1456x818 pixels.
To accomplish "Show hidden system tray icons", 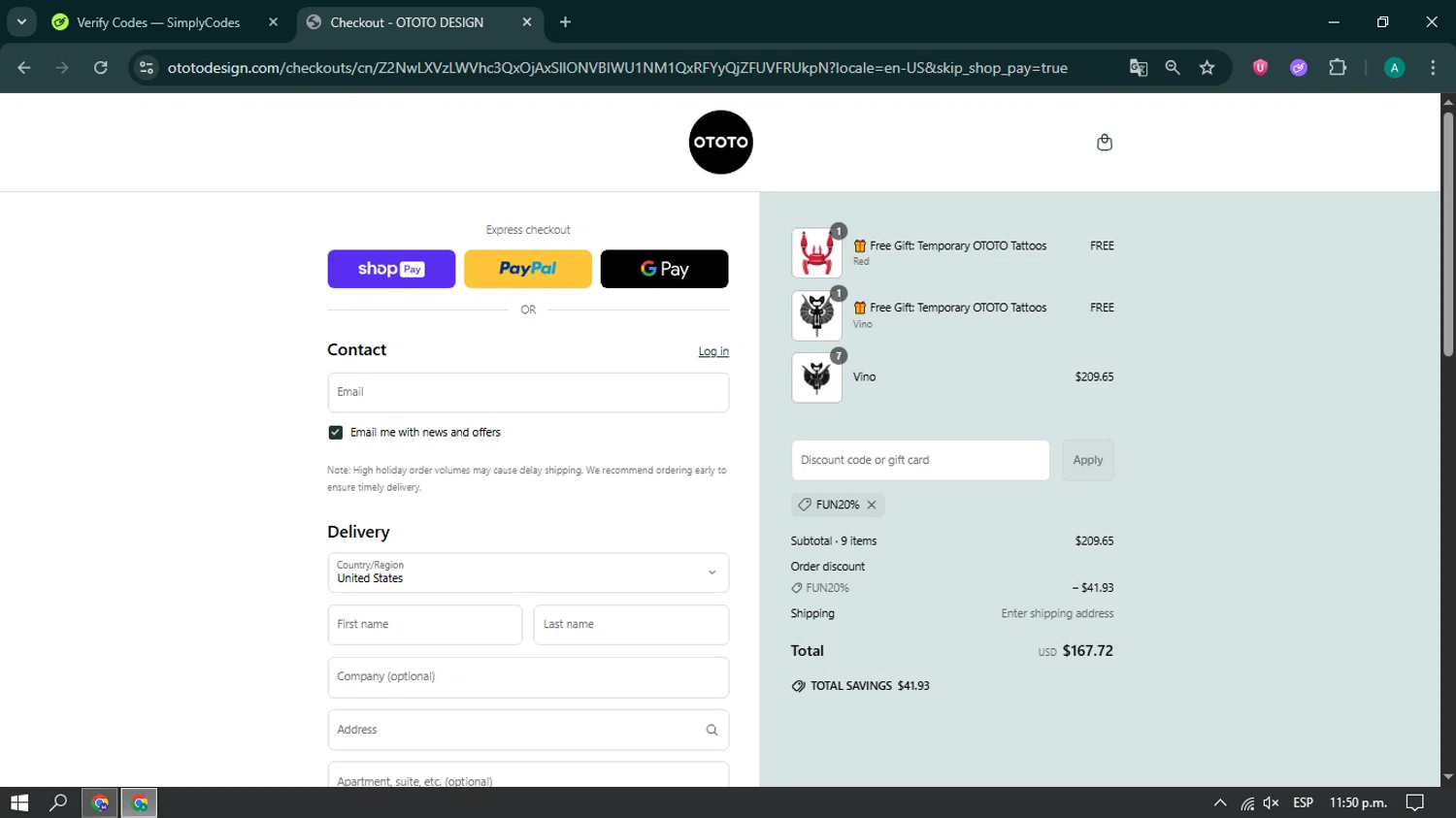I will tap(1220, 802).
